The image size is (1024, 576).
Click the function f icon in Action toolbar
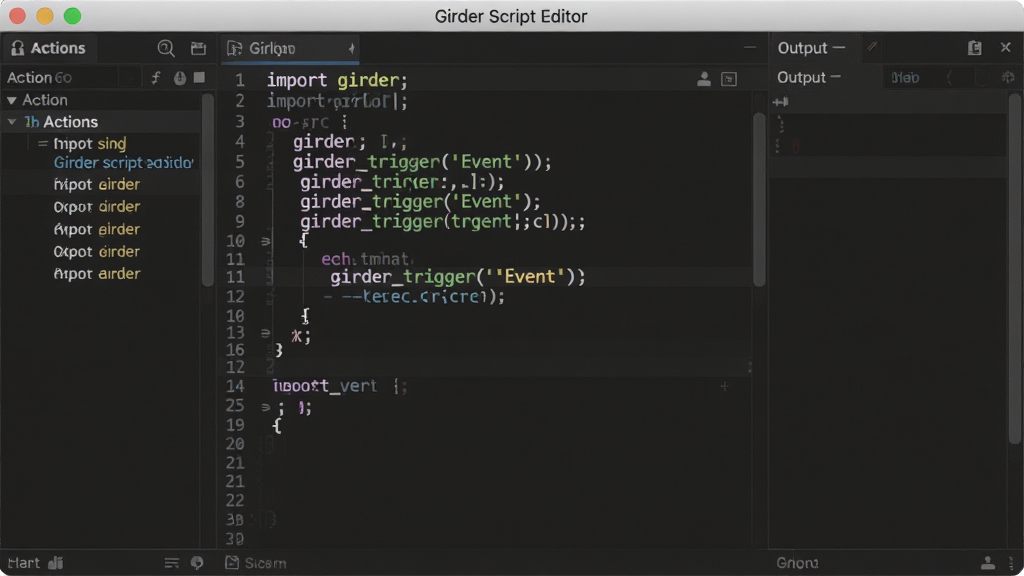click(155, 78)
